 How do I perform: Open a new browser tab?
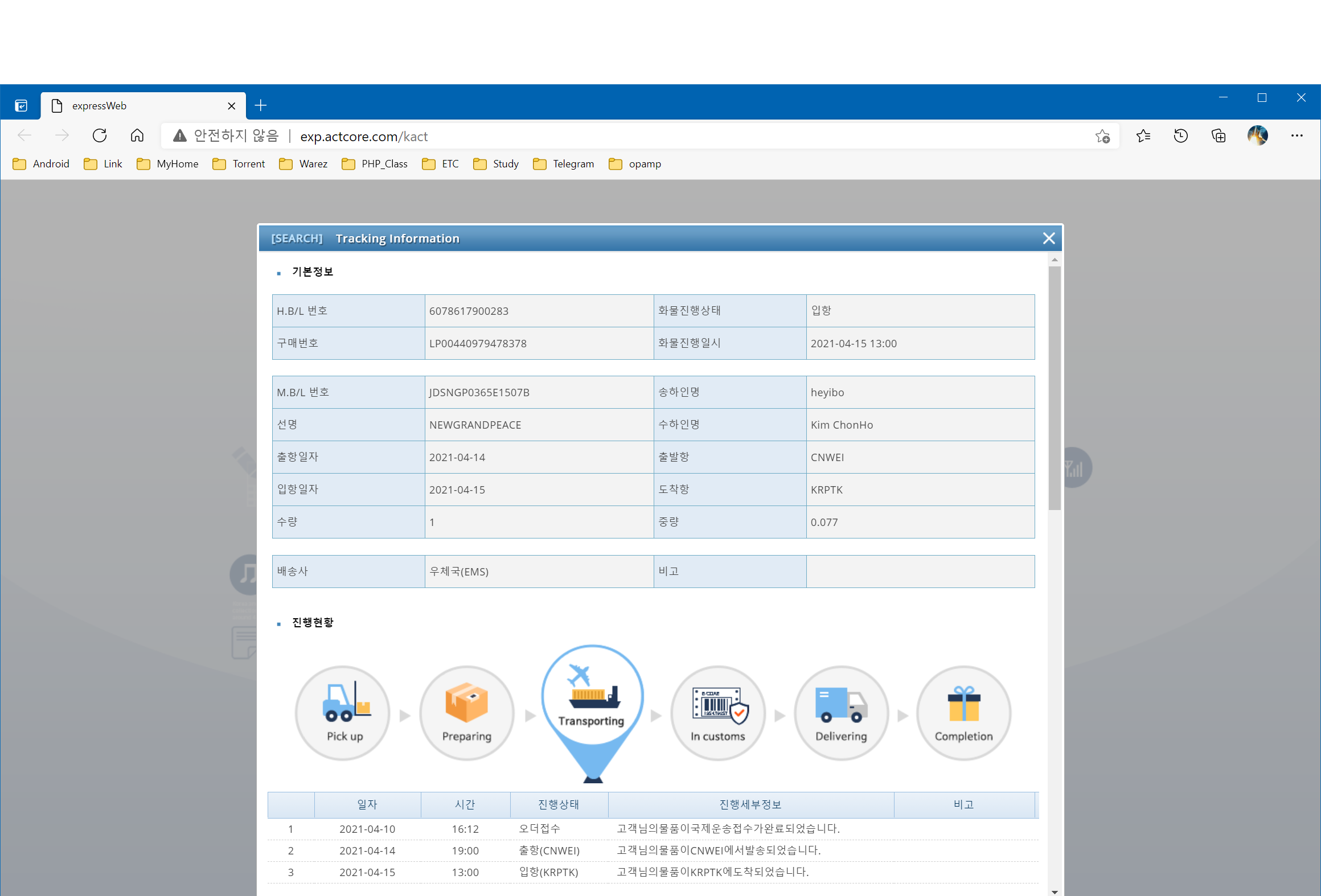click(x=261, y=106)
